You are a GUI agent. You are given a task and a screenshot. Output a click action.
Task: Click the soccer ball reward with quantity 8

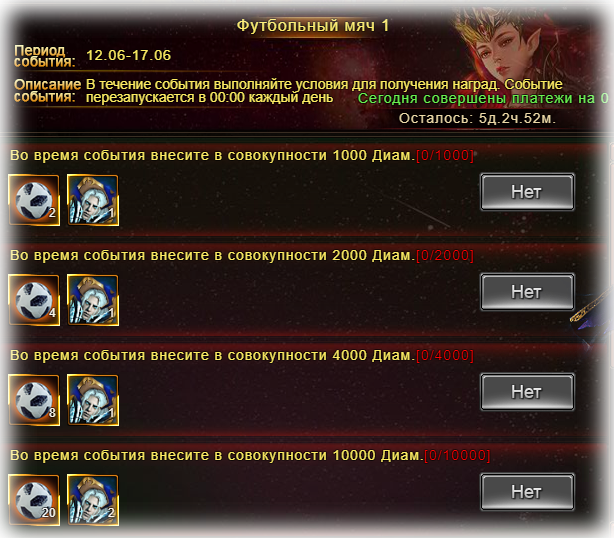34,400
